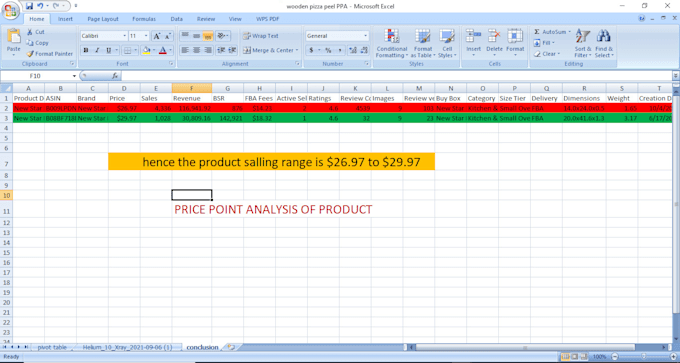Apply yellow Fill Color to cell
680x363 pixels.
146,50
